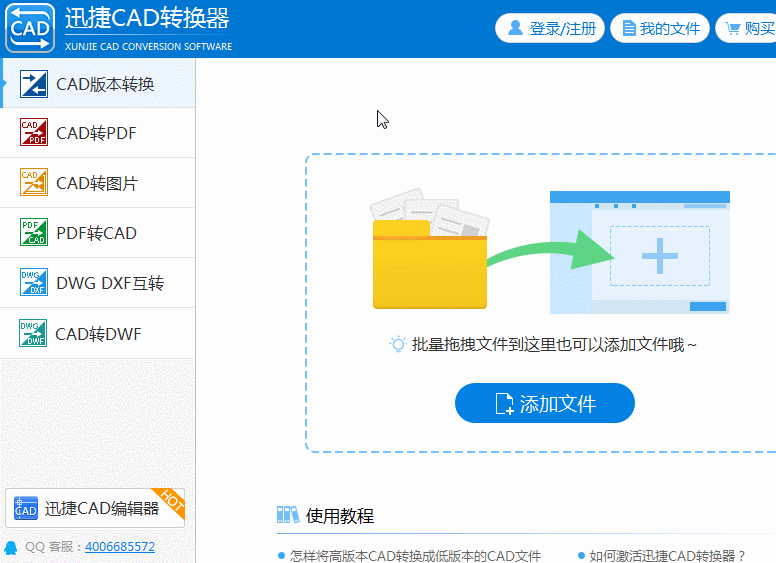Click the 迅捷CAD编辑器 app icon
Screen dimensions: 776x563
coord(26,508)
